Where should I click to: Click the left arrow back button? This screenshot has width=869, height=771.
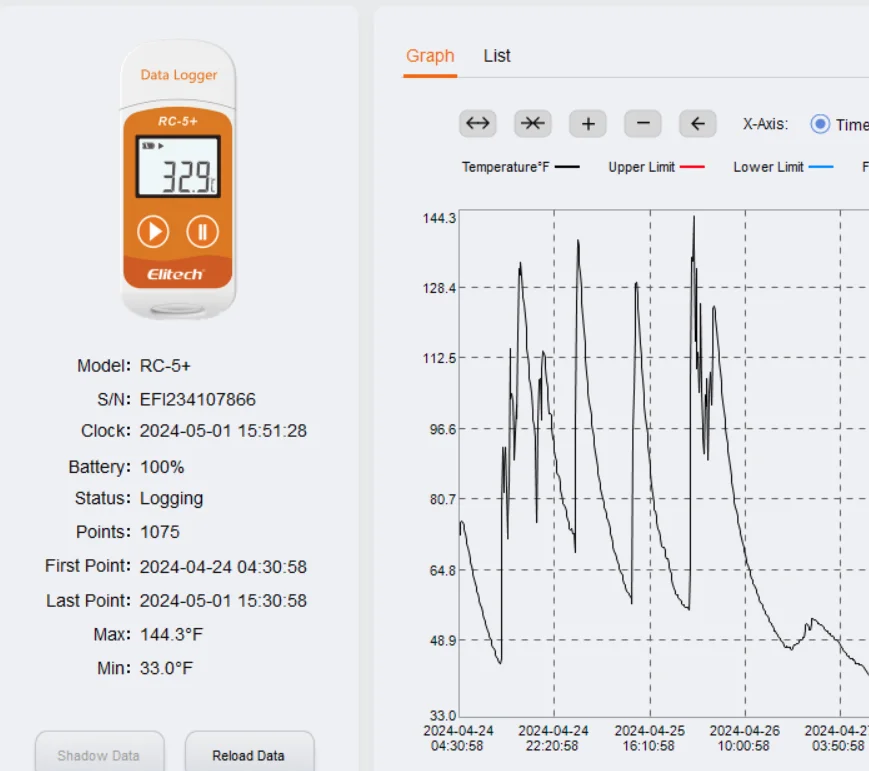click(698, 124)
